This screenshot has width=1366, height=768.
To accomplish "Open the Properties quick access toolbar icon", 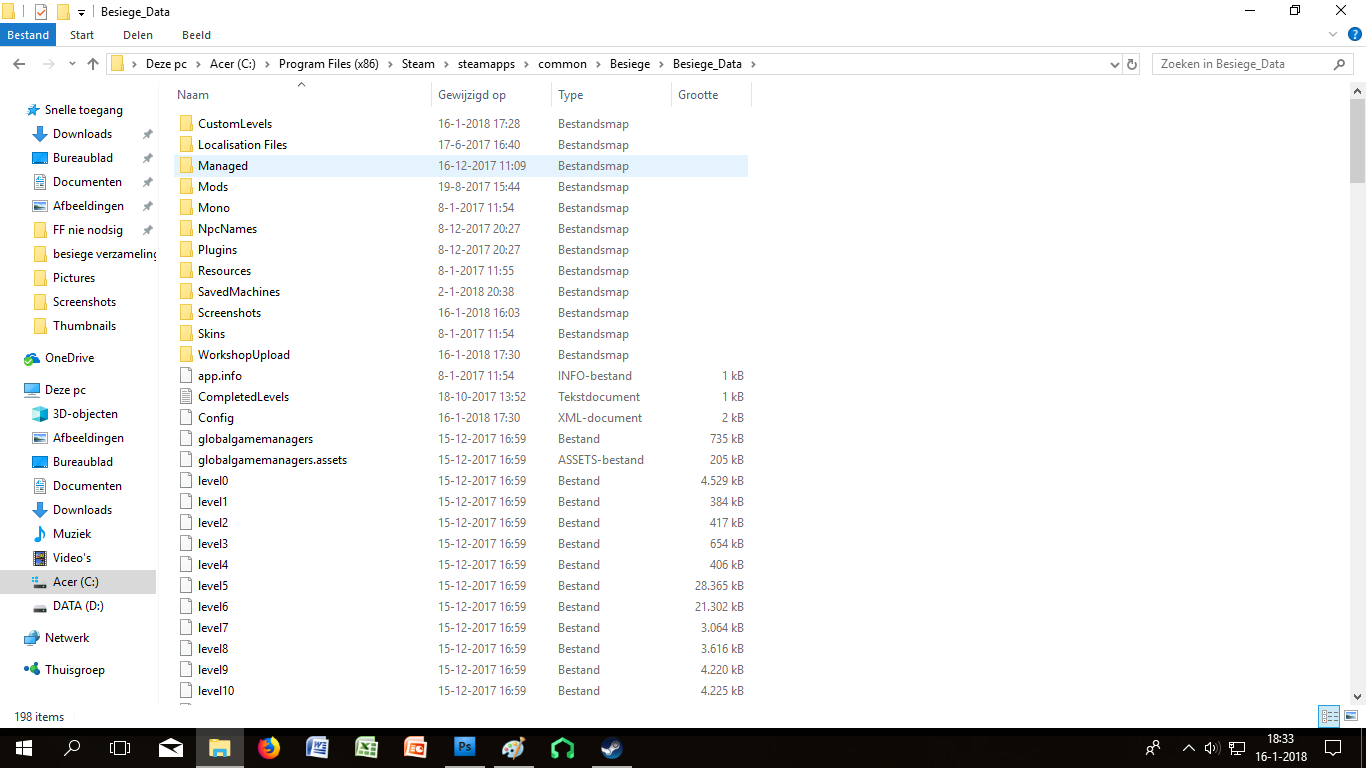I will point(41,12).
